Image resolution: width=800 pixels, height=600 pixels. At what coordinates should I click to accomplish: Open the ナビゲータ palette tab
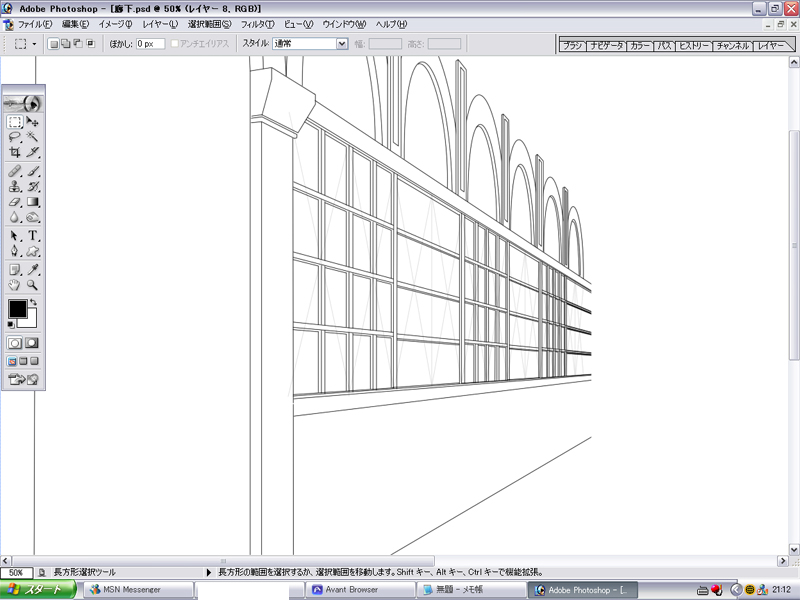(x=606, y=46)
